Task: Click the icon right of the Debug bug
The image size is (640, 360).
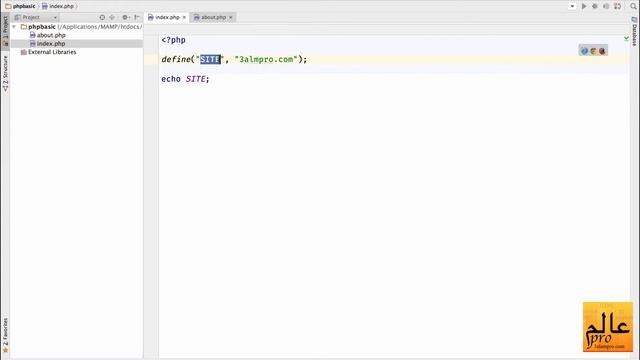Action: pyautogui.click(x=606, y=6)
